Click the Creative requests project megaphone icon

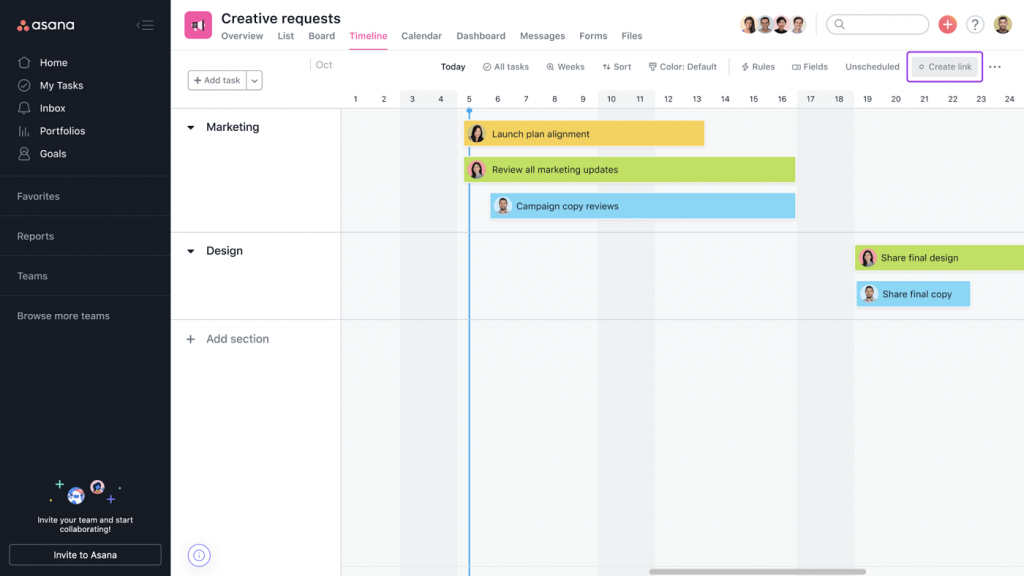click(198, 25)
